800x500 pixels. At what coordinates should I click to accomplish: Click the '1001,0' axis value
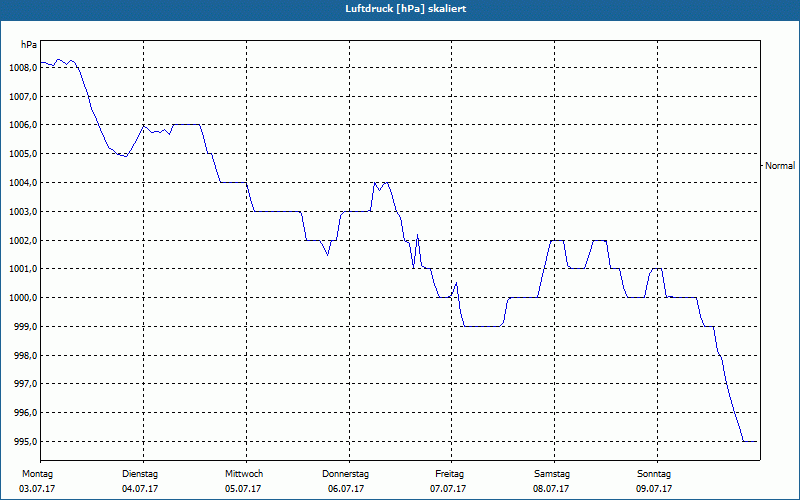point(23,269)
